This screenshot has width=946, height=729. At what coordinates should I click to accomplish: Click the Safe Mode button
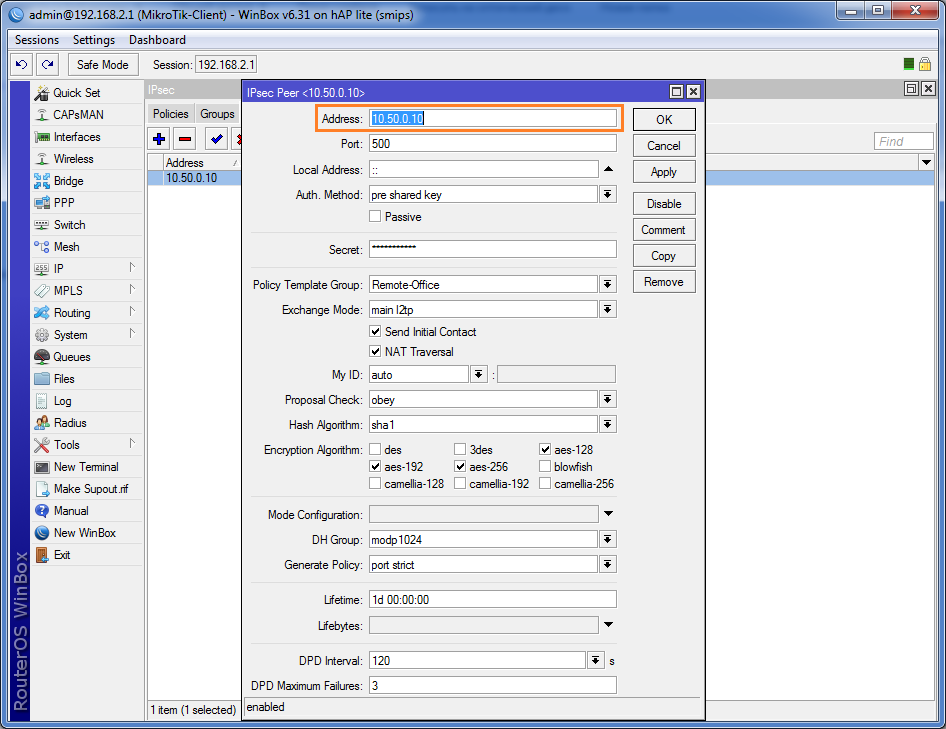(x=103, y=65)
